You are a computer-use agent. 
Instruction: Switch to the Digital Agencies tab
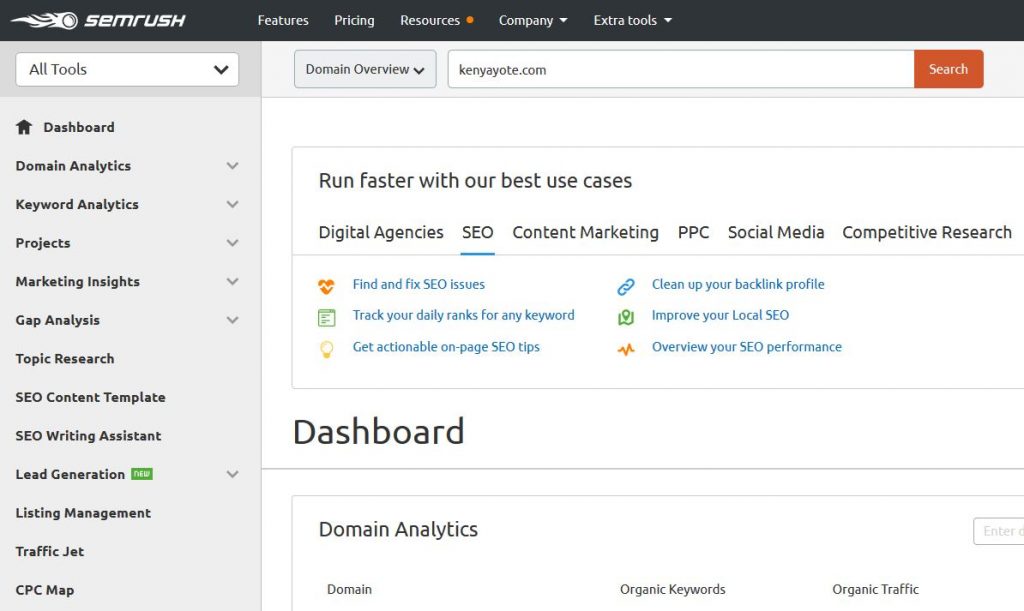tap(381, 232)
